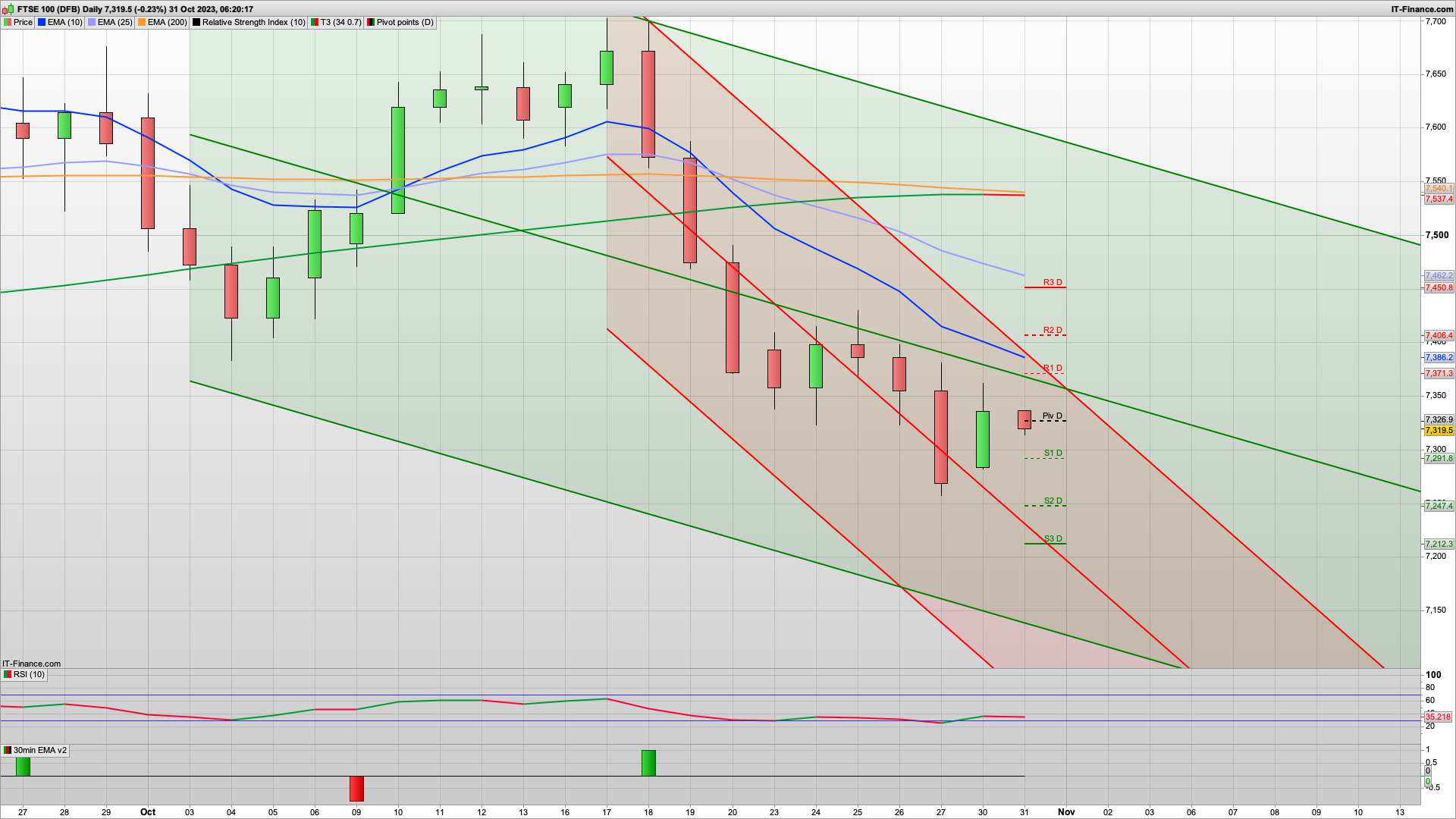This screenshot has width=1456, height=819.
Task: Click the S3 price tag 7,212.3
Action: click(1439, 544)
